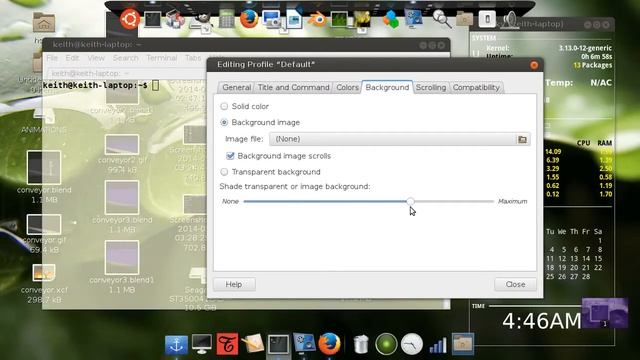Open the folder icon in the top dock
640x360 pixels.
[464, 19]
